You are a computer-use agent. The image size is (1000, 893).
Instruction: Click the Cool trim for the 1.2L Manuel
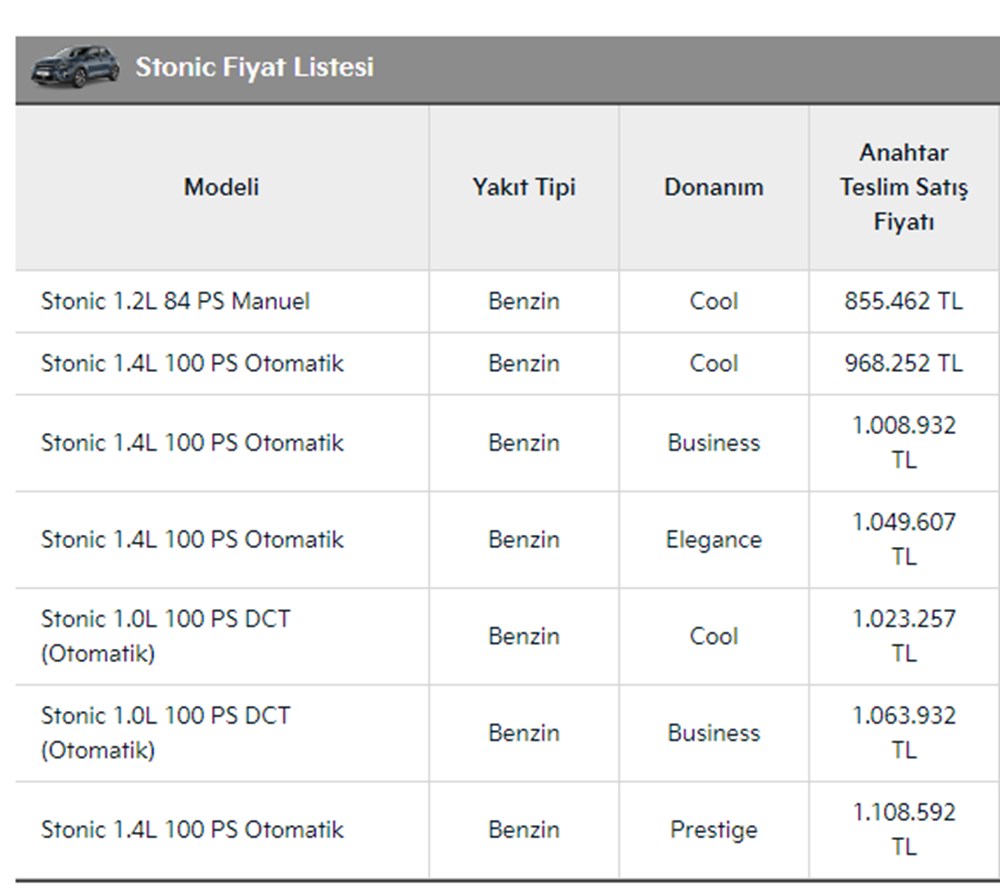point(713,301)
